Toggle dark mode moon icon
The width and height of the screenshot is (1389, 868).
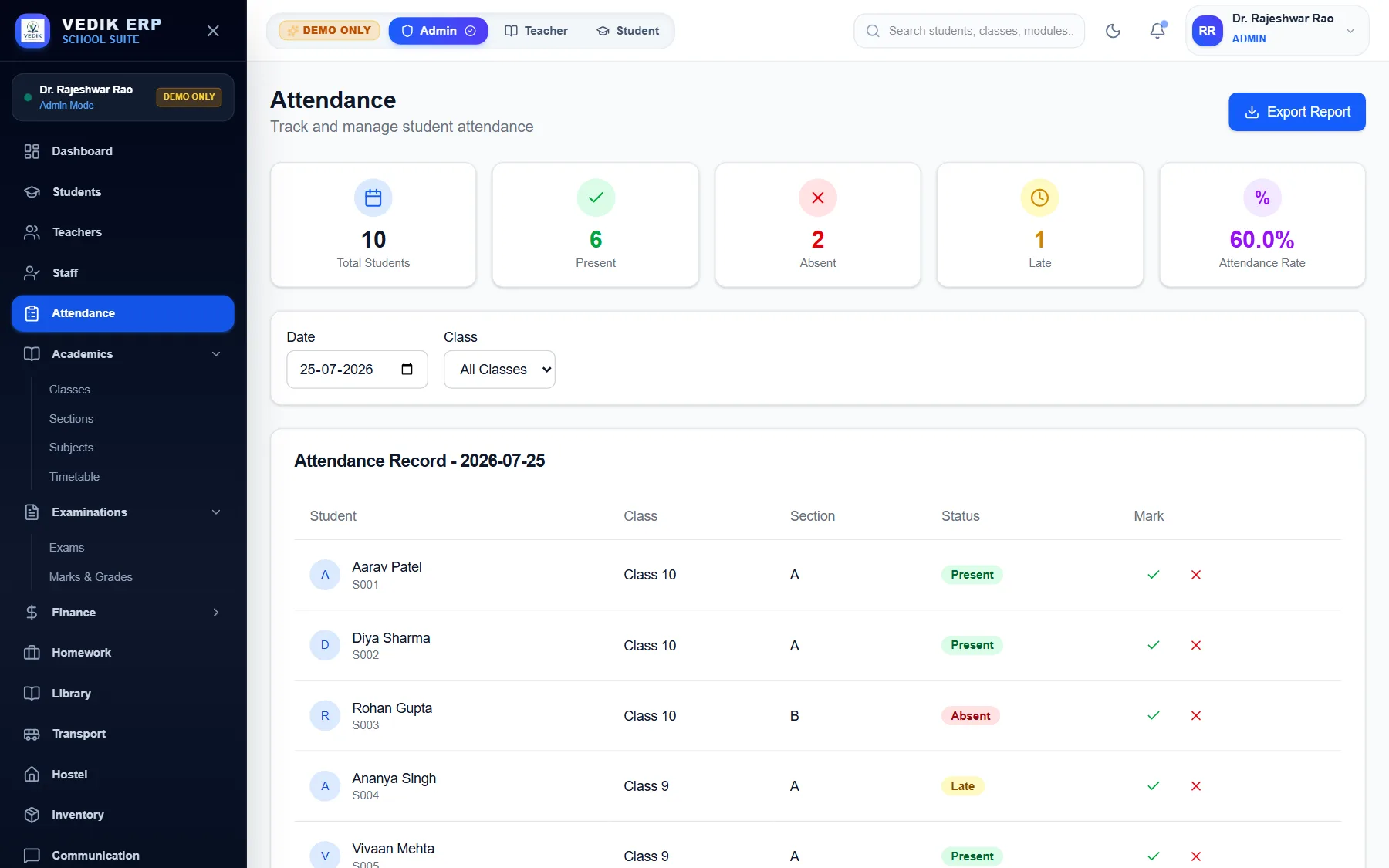tap(1113, 31)
